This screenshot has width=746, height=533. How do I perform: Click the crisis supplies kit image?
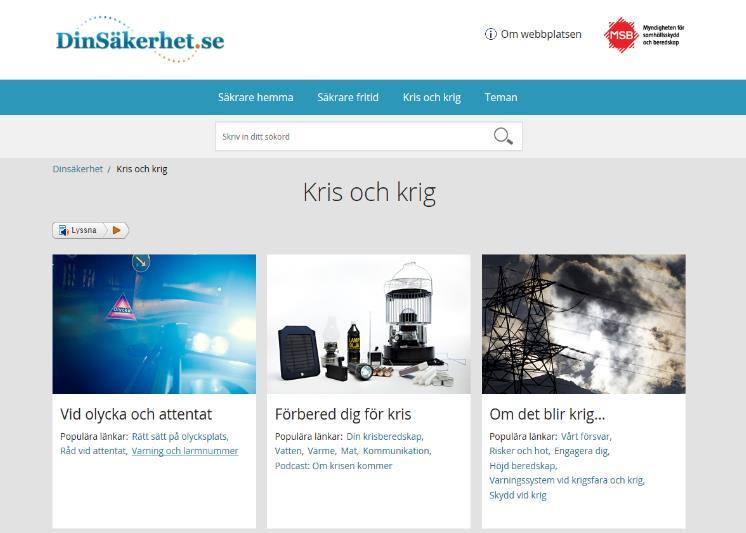[369, 324]
